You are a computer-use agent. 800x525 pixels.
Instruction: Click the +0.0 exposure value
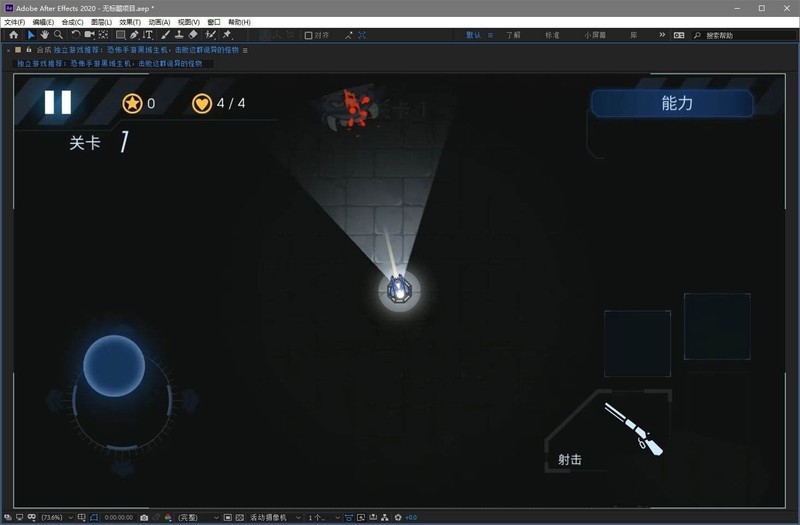[x=411, y=517]
